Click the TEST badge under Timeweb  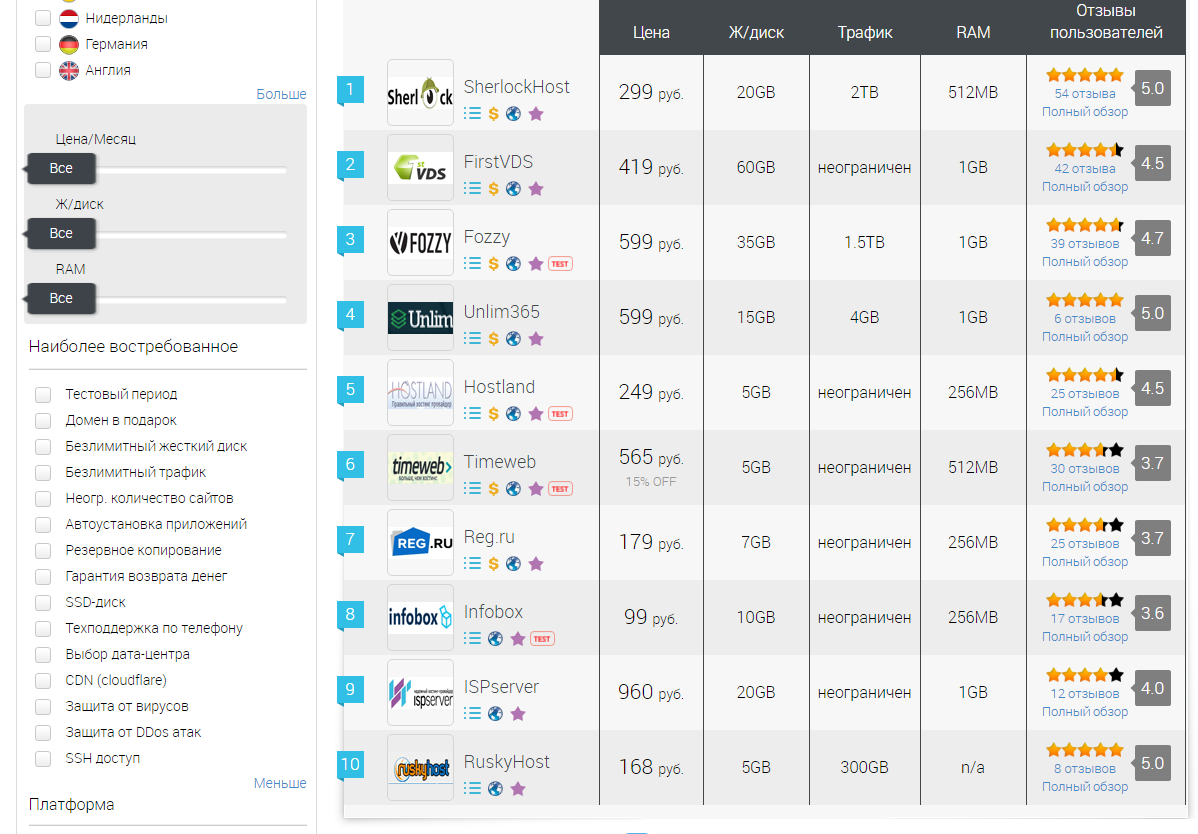[560, 488]
